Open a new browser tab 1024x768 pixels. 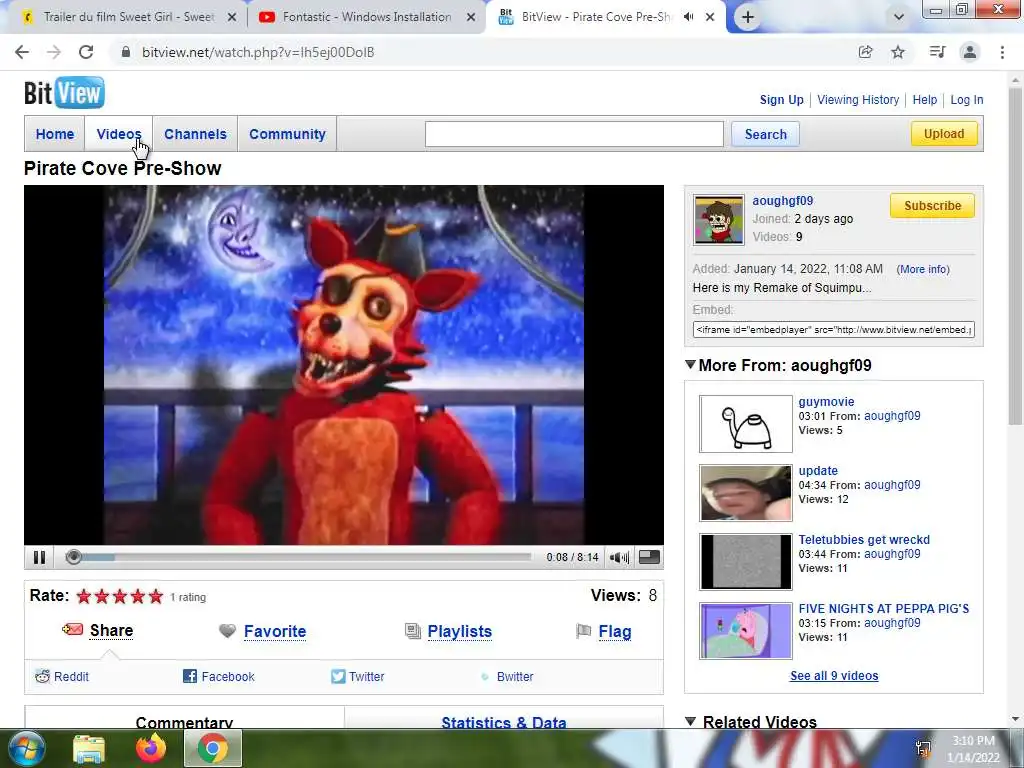click(x=748, y=17)
